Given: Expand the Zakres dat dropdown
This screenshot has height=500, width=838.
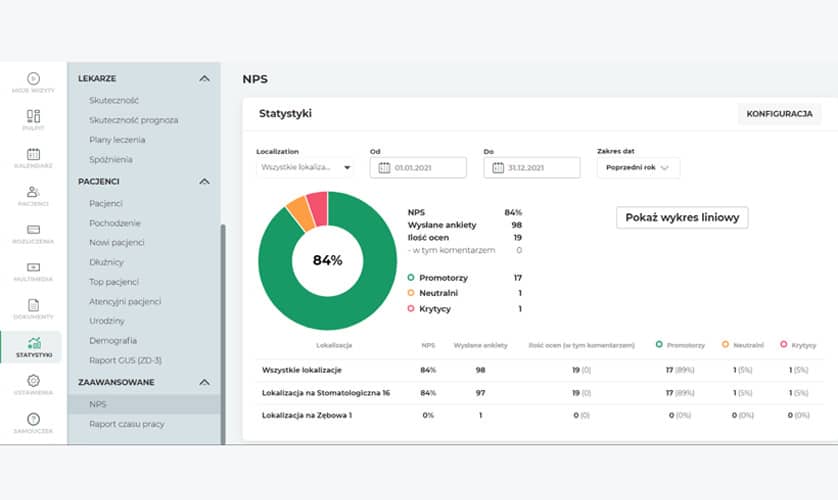Looking at the screenshot, I should click(x=638, y=168).
